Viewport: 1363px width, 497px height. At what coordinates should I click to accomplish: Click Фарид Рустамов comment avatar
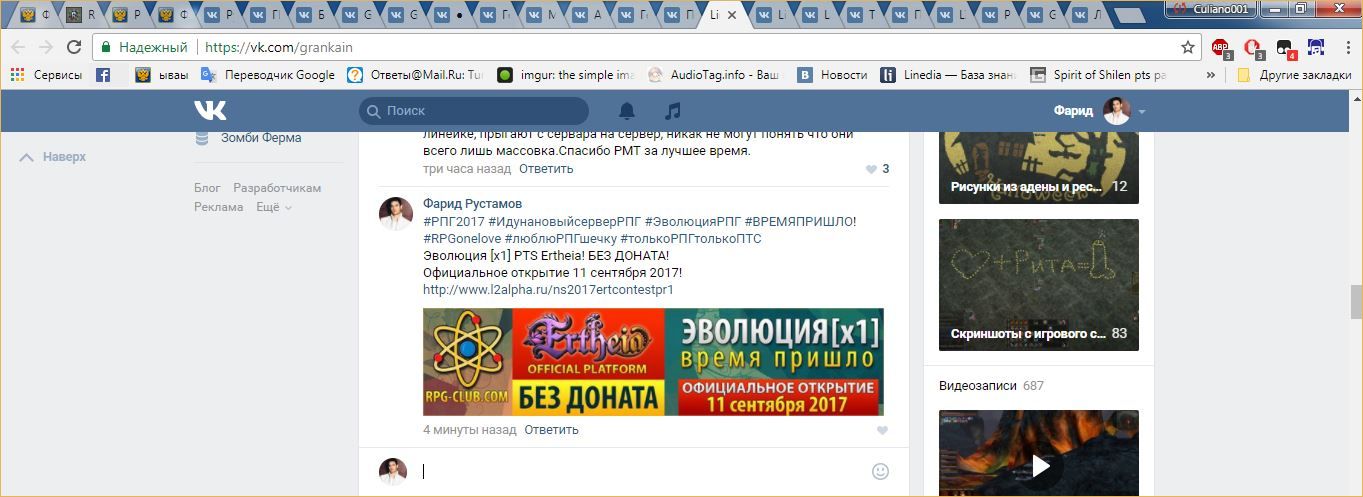[396, 214]
